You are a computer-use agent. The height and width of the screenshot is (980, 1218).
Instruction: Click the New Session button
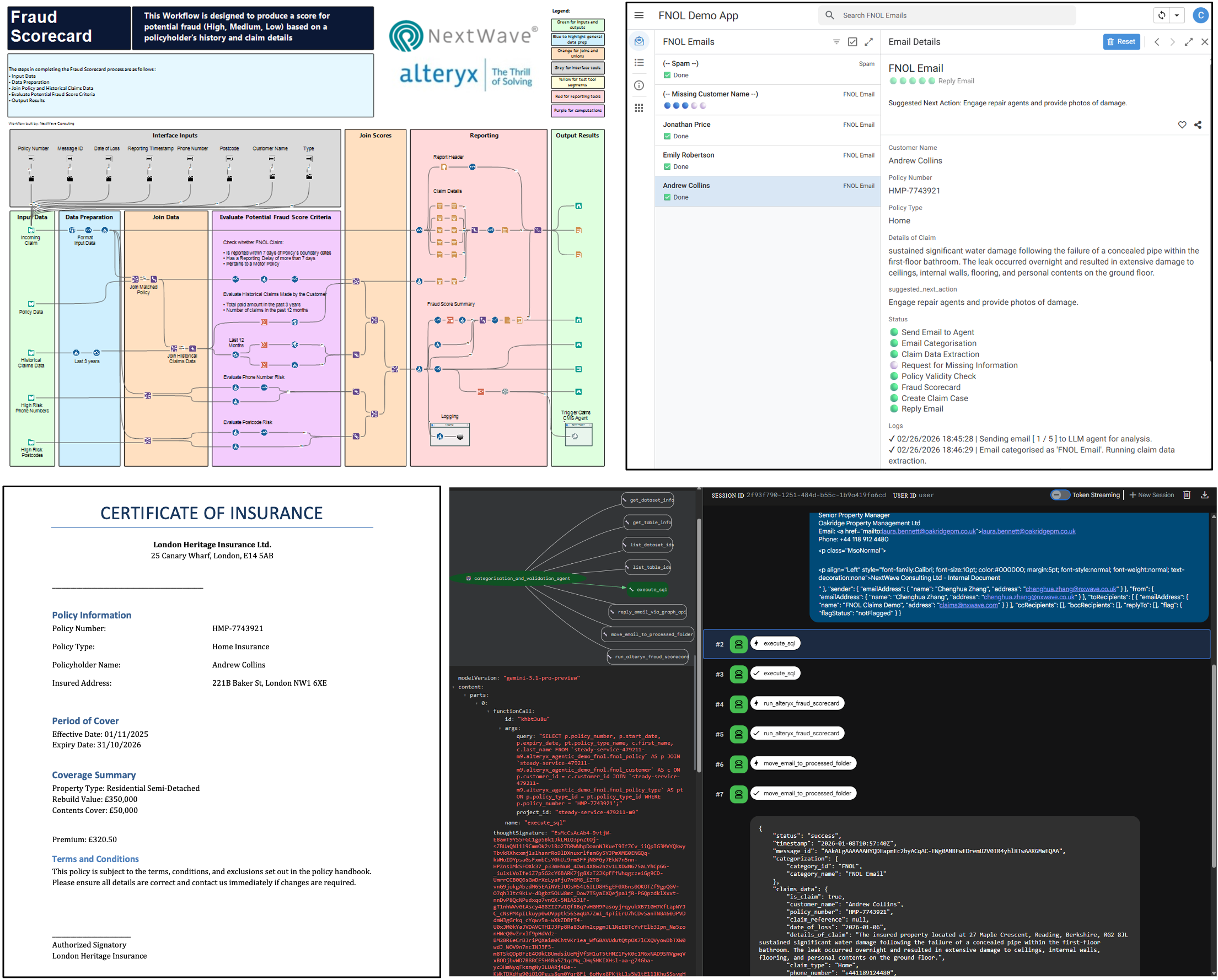(x=1151, y=495)
